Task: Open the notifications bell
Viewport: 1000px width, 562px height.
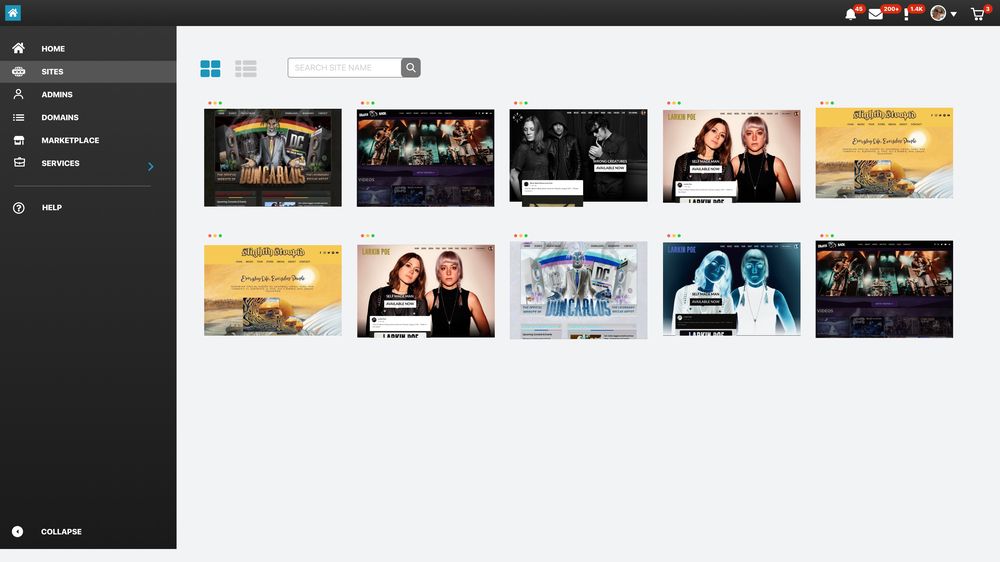Action: coord(850,14)
